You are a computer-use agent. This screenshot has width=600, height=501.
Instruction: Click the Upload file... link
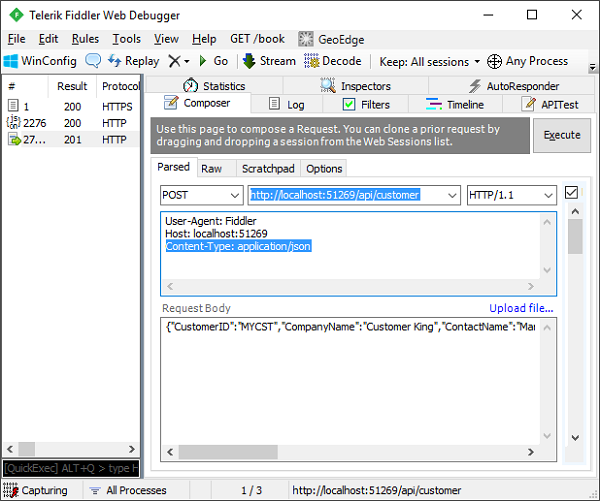pos(521,308)
